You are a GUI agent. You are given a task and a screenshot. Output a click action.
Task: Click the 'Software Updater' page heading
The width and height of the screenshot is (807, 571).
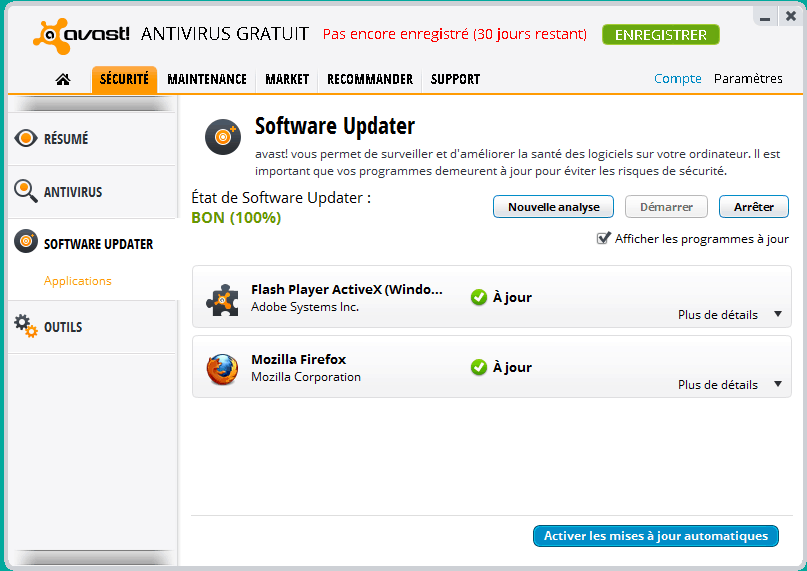click(335, 126)
